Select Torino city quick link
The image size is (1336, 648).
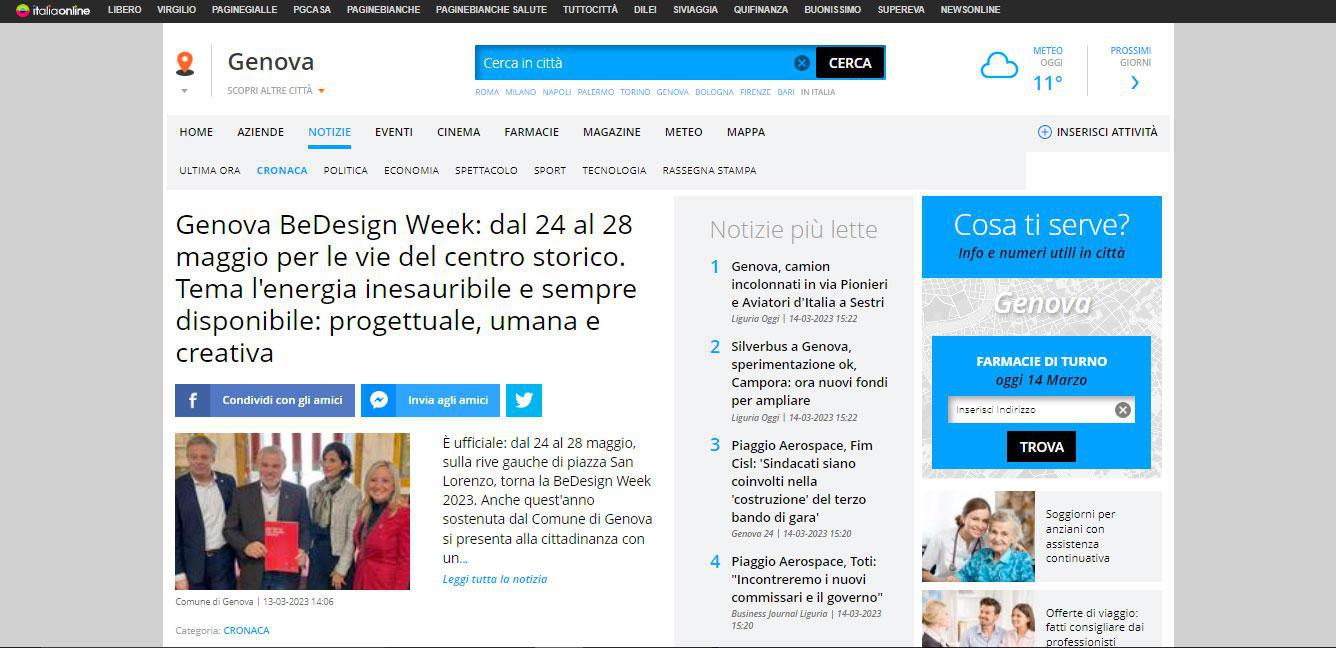(x=635, y=92)
